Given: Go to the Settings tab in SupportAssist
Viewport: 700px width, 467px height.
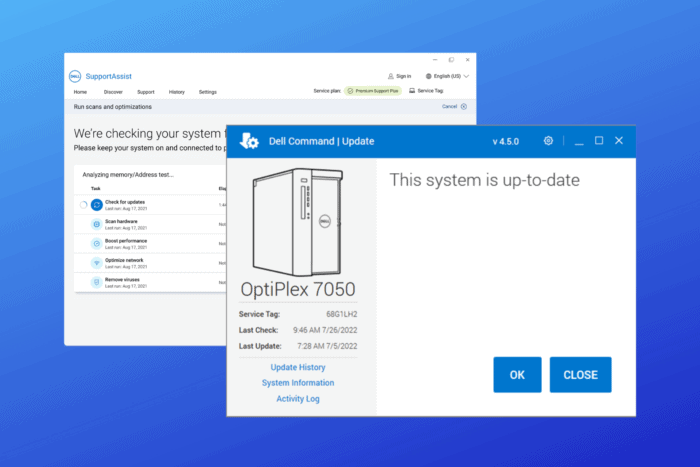Looking at the screenshot, I should coord(208,92).
